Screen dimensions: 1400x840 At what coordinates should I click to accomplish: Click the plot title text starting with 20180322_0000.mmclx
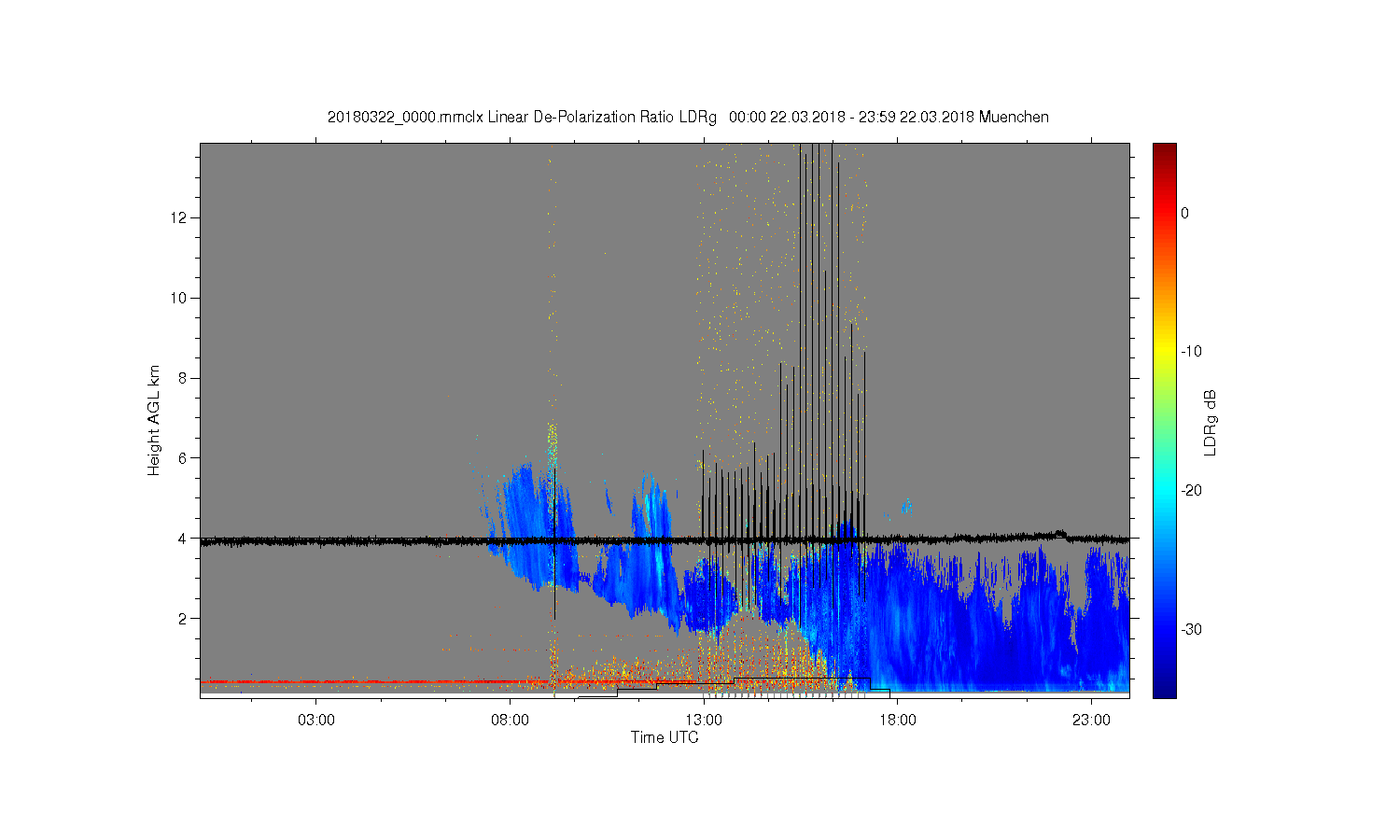[x=688, y=118]
